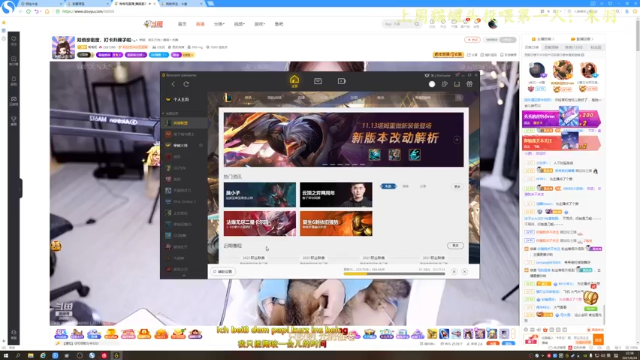Click the 新版本改动解析 banner image

pyautogui.click(x=344, y=140)
